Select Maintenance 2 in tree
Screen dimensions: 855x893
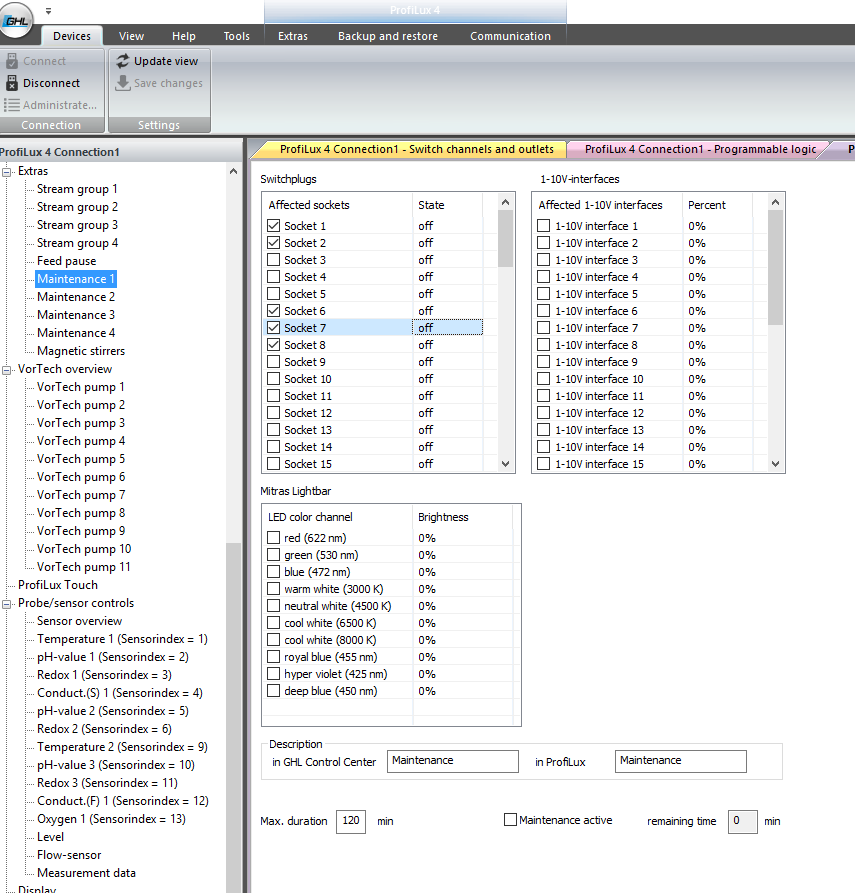coord(76,297)
